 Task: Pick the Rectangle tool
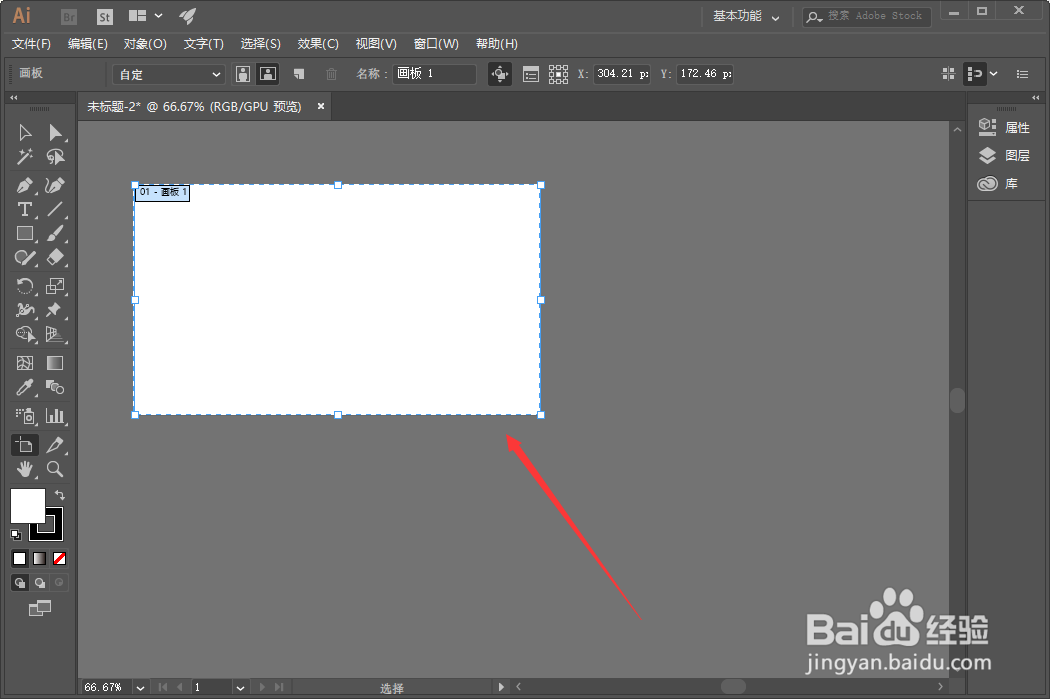(25, 234)
